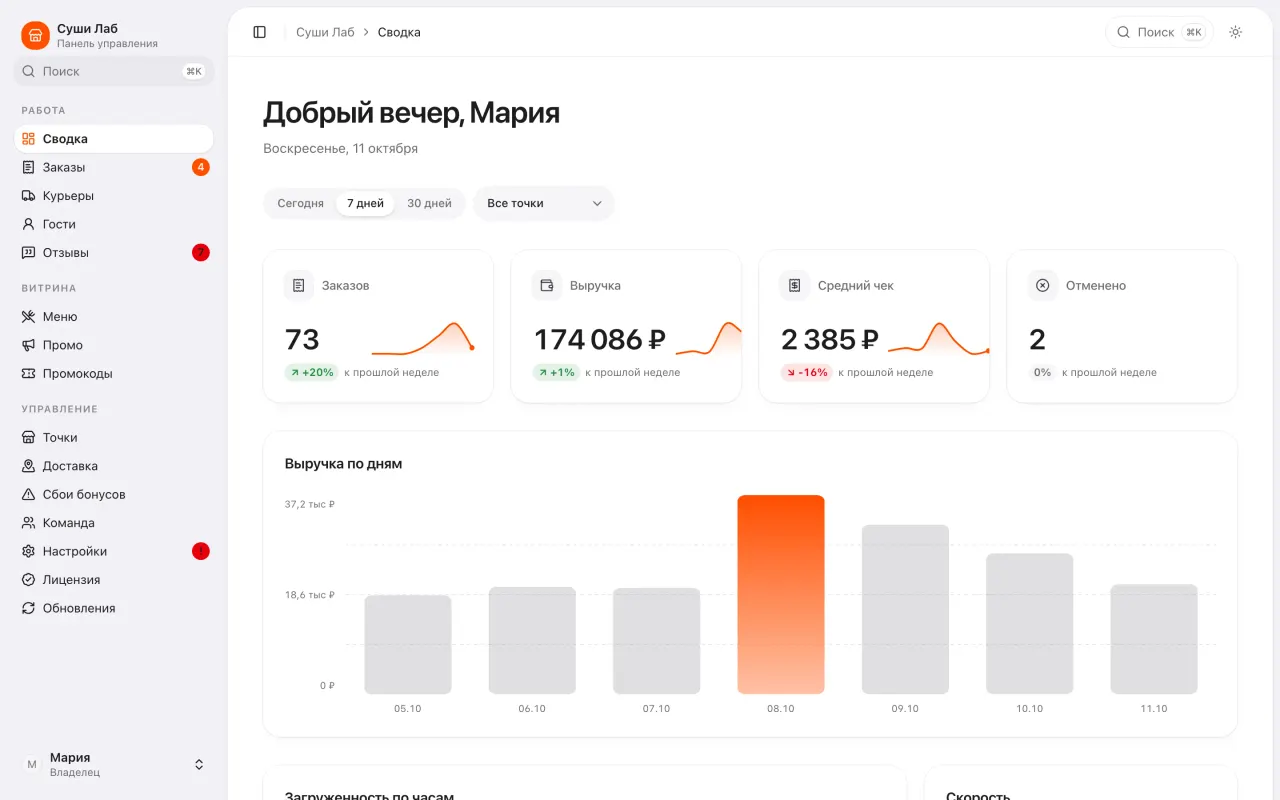Click the Сбои бонусов warning icon
This screenshot has width=1280, height=800.
[29, 495]
